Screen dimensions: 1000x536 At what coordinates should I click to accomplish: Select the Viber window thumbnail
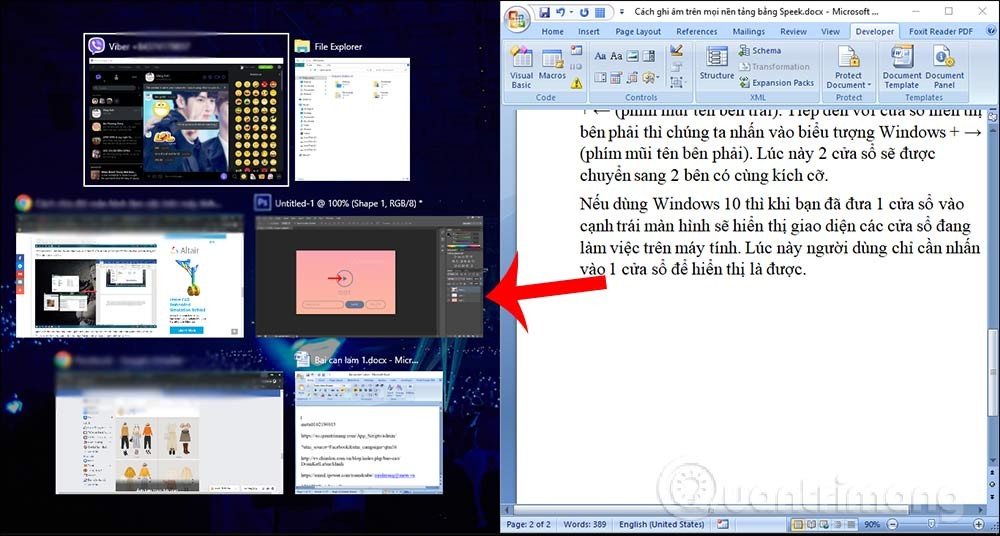click(x=186, y=110)
